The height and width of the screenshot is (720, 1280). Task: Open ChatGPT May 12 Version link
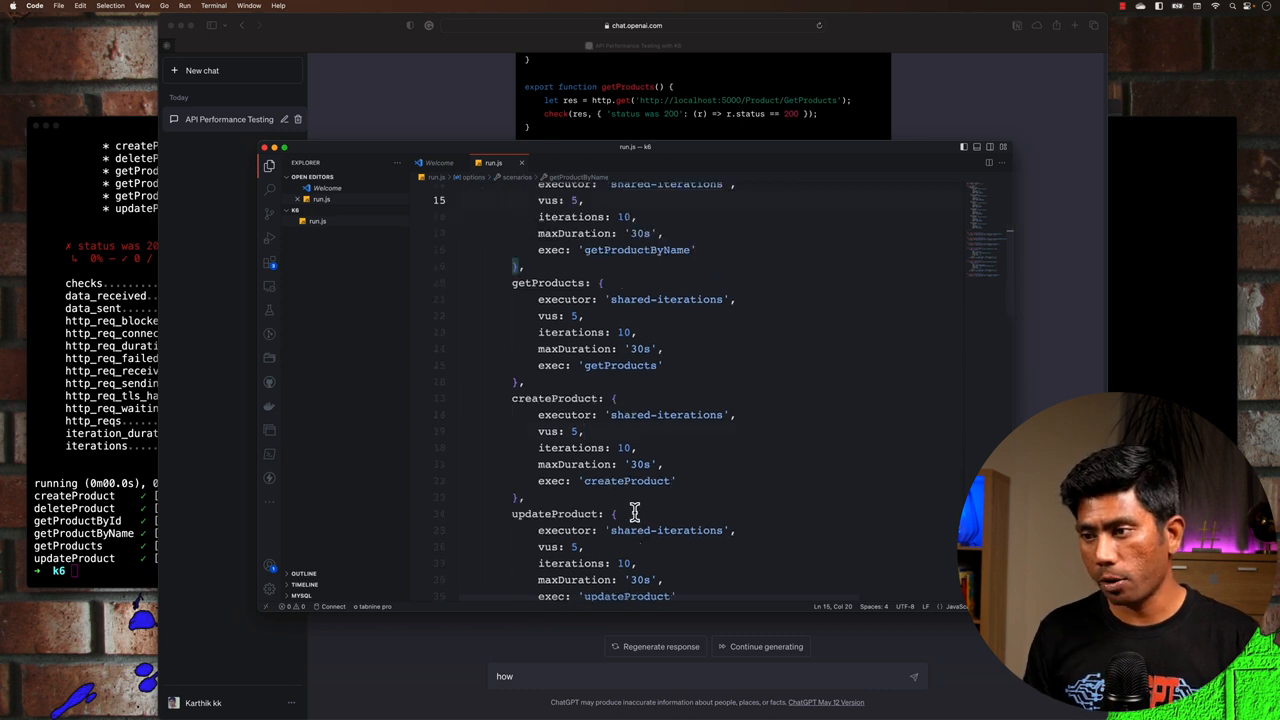coord(826,702)
